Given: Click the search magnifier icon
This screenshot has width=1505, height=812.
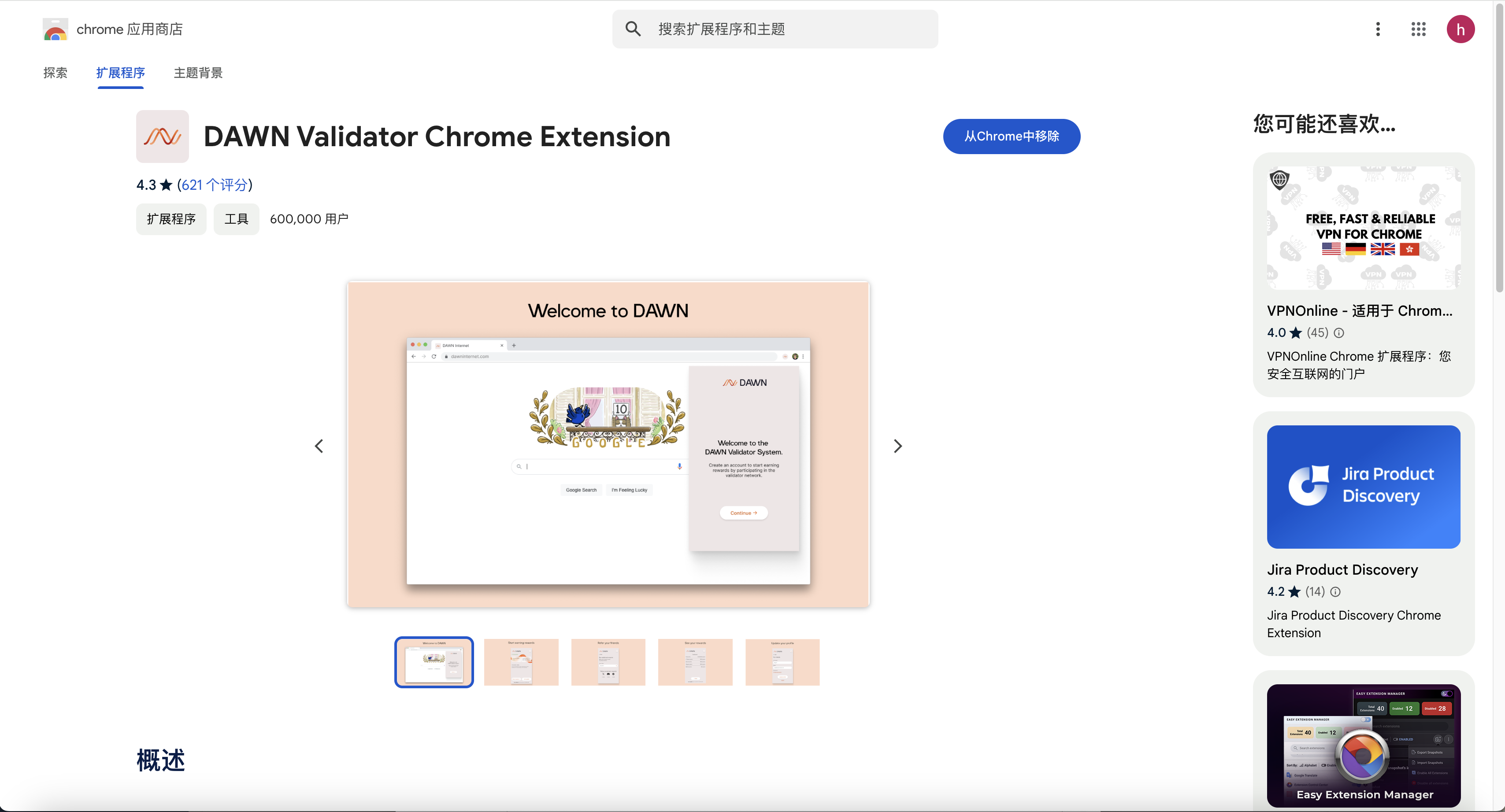Looking at the screenshot, I should coord(633,29).
